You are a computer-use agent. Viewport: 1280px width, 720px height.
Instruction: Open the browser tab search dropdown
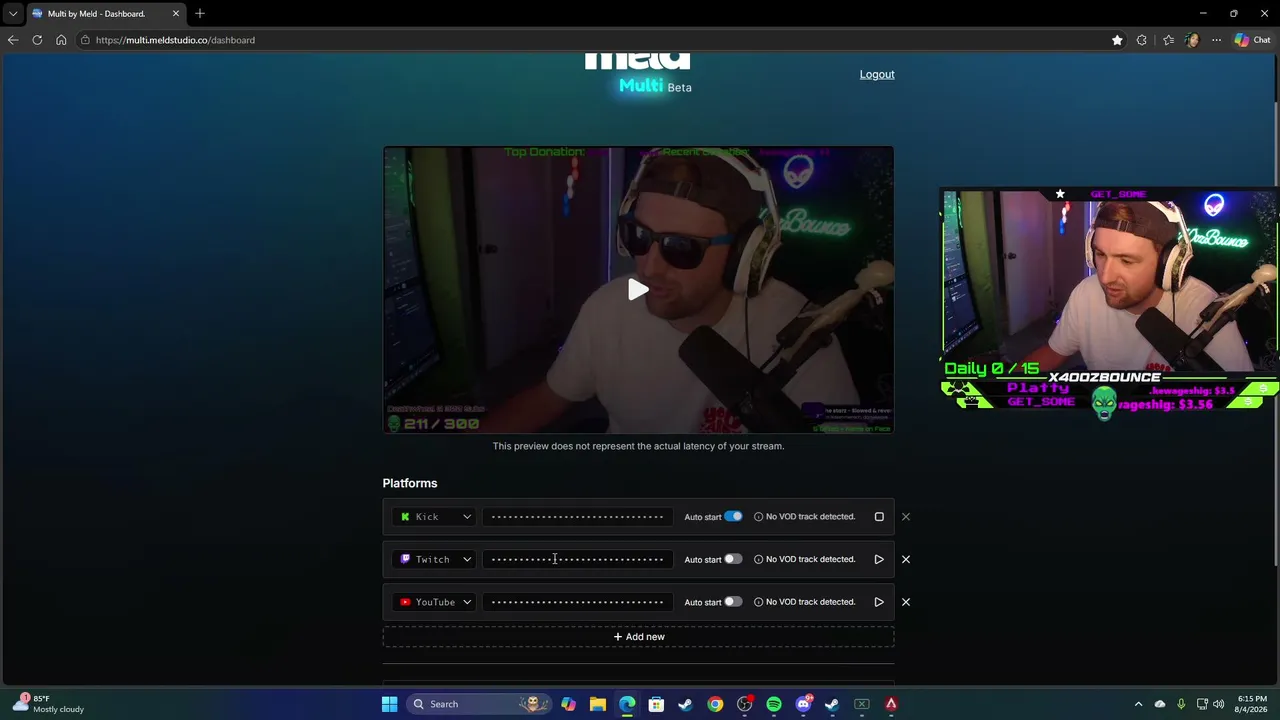click(x=13, y=14)
